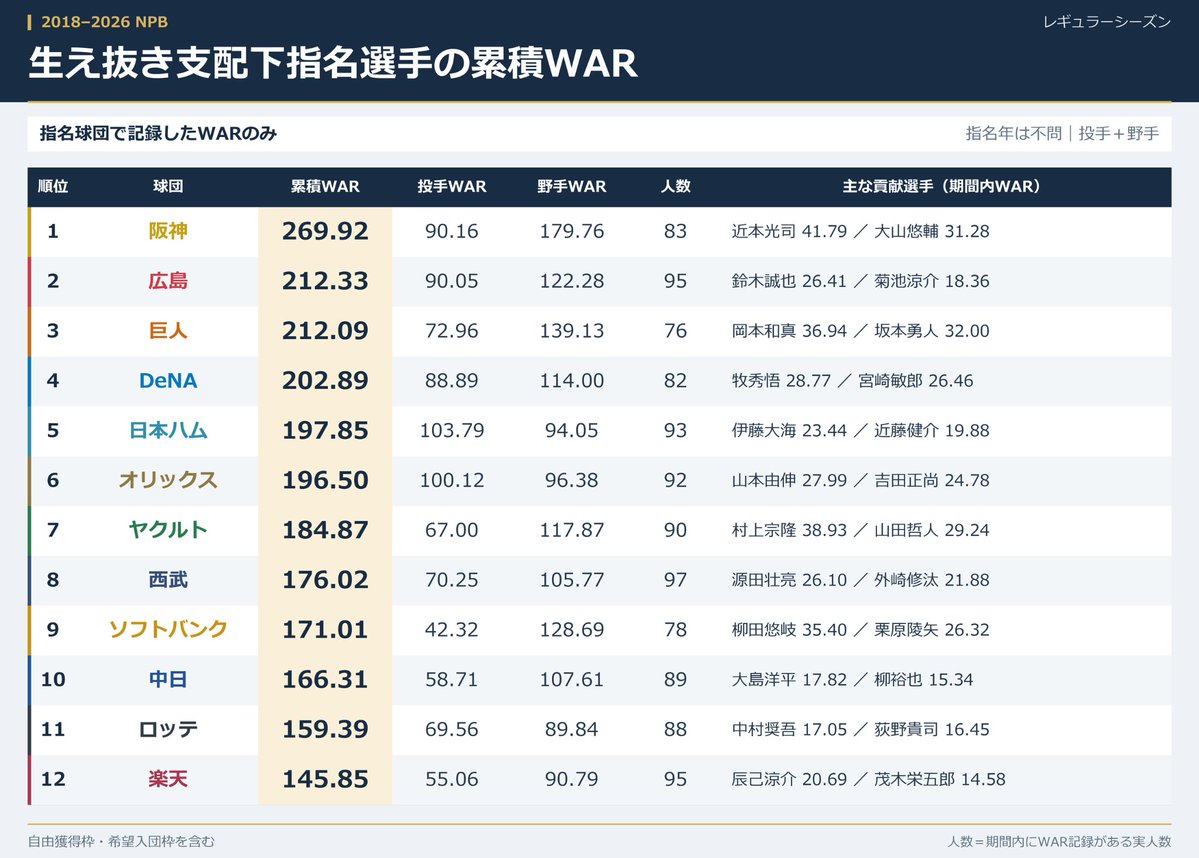Click cumulative WAR value 171.01
The width and height of the screenshot is (1199, 858).
tap(325, 629)
